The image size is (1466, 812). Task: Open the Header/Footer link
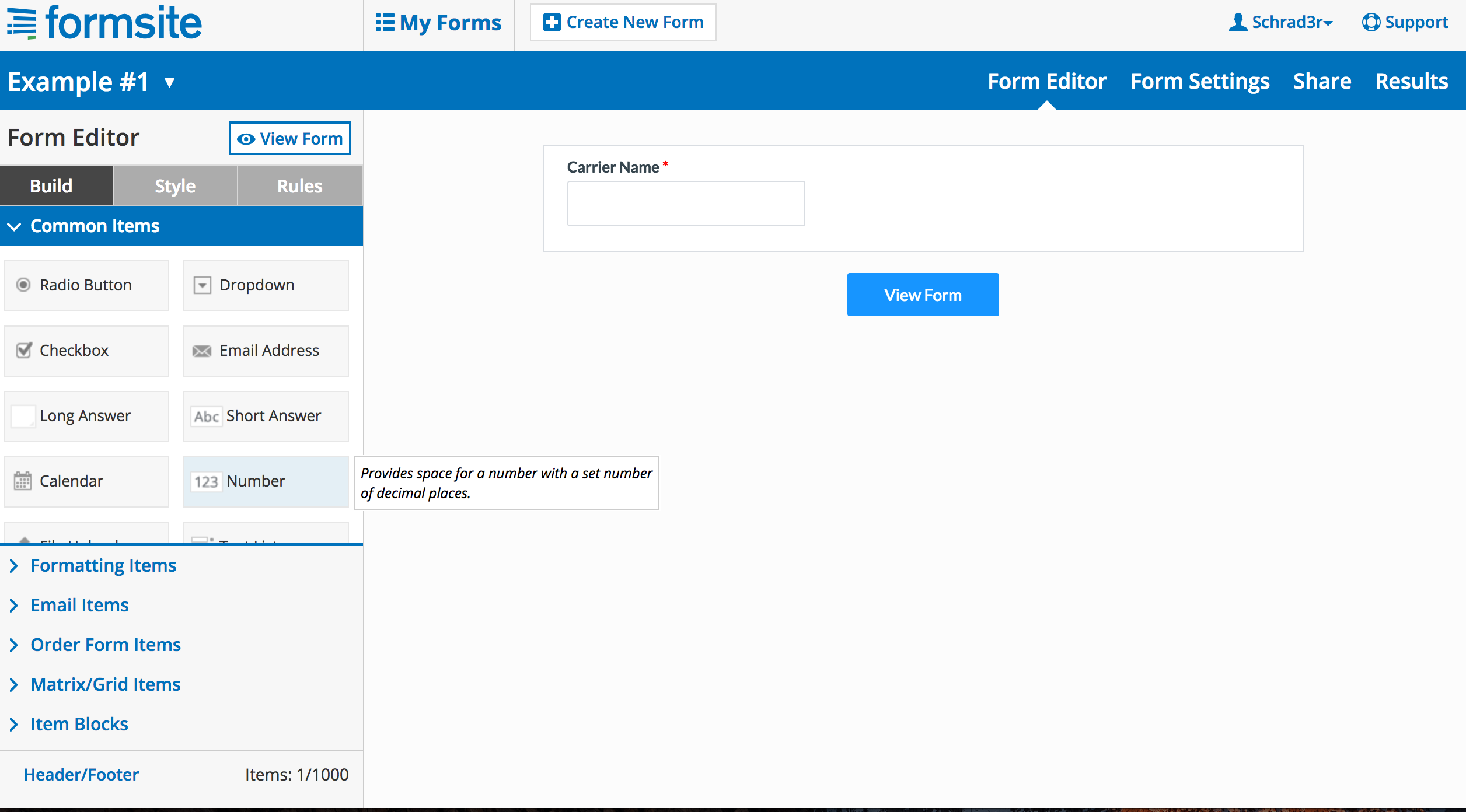81,774
